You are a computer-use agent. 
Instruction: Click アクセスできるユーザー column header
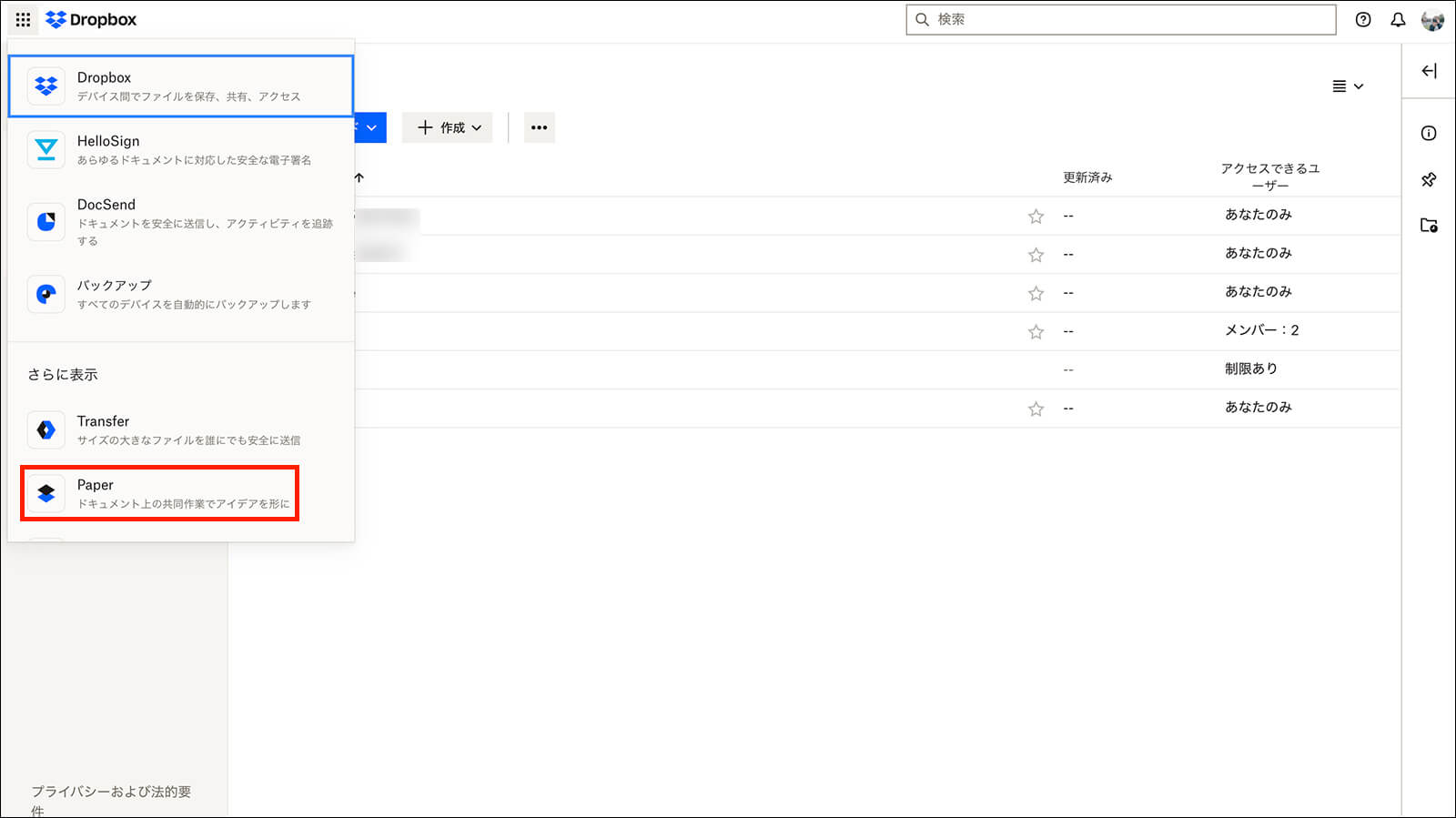pos(1269,177)
